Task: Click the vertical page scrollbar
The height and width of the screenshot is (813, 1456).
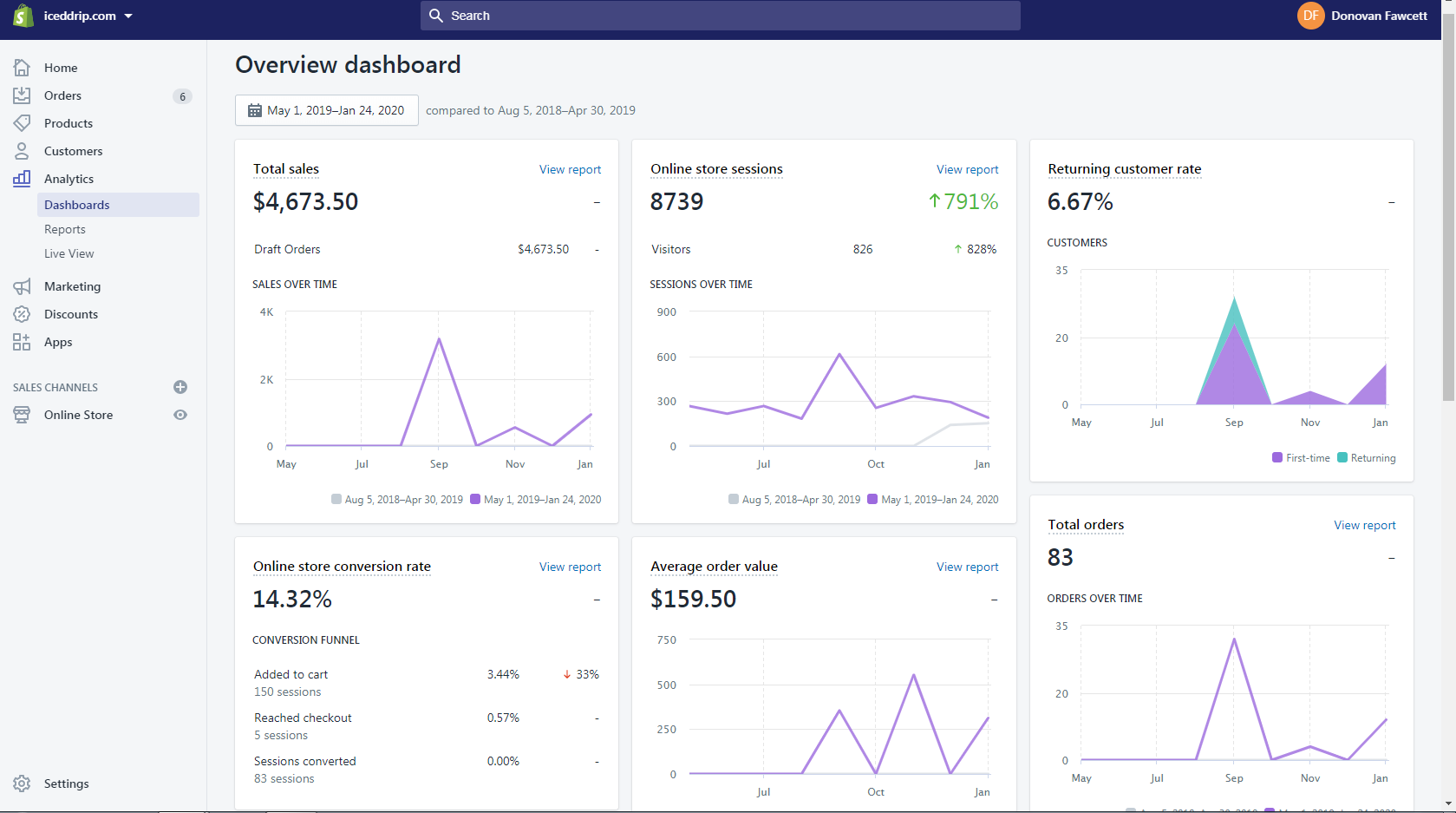Action: coord(1448,208)
